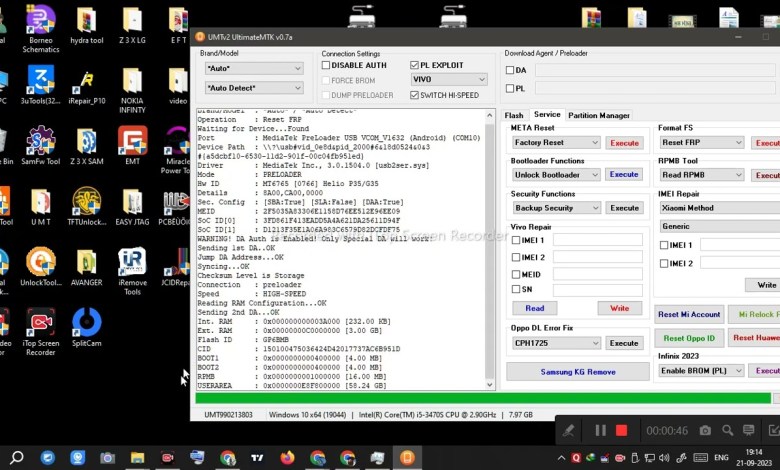Click the log panel vertical scrollbar
The image size is (780, 470).
489,250
